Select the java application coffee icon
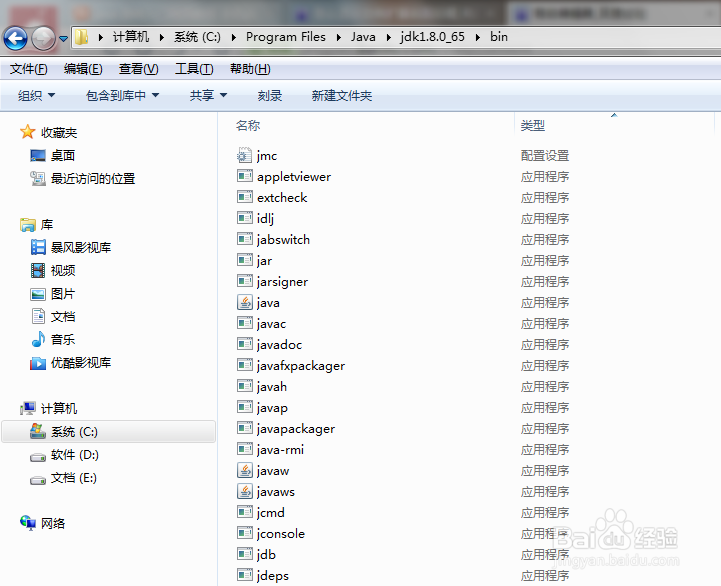Screen dimensions: 721x586 (x=245, y=302)
